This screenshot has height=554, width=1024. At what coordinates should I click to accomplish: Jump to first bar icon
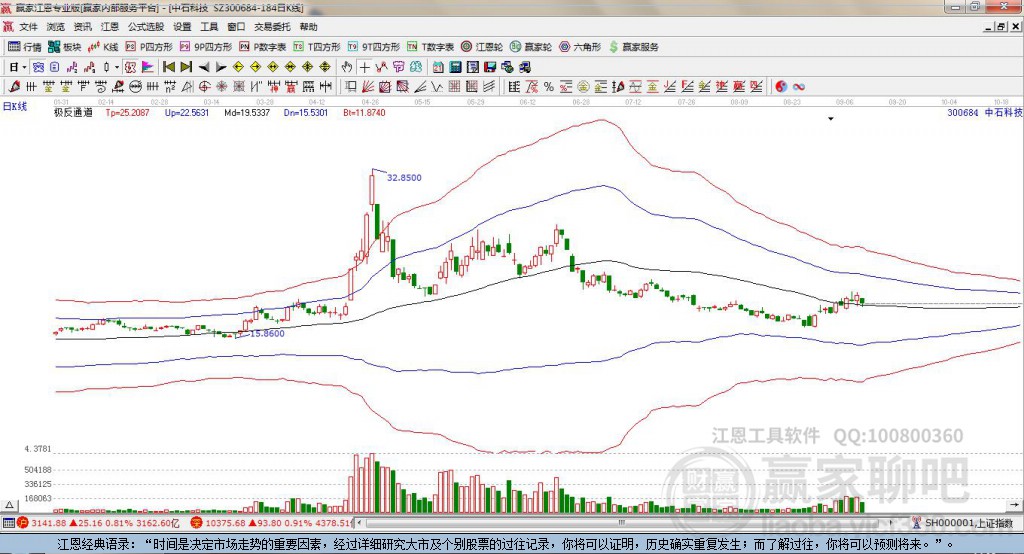[168, 67]
